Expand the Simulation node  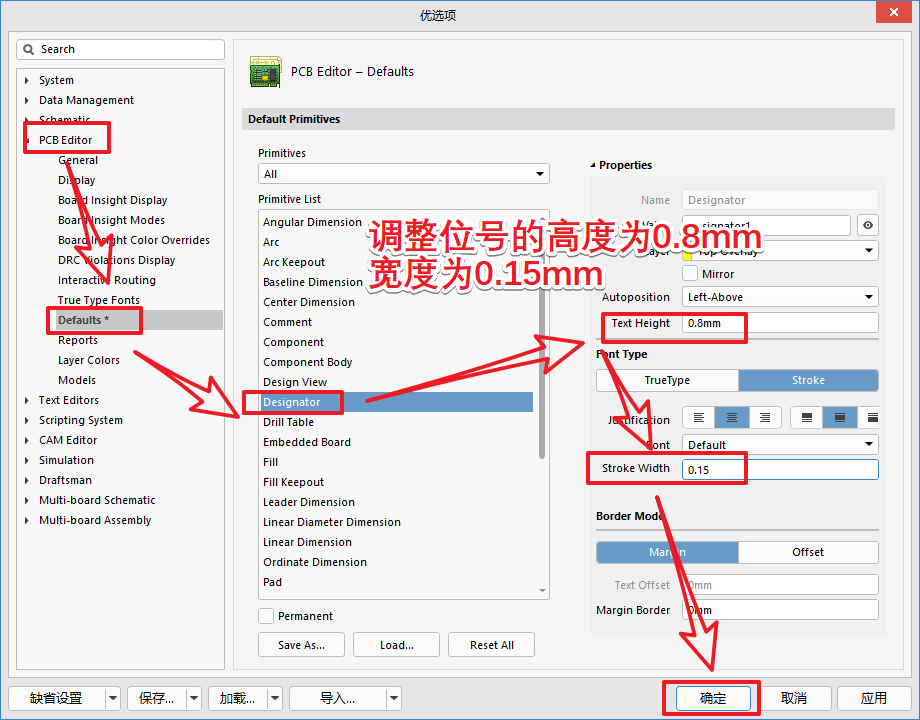27,460
